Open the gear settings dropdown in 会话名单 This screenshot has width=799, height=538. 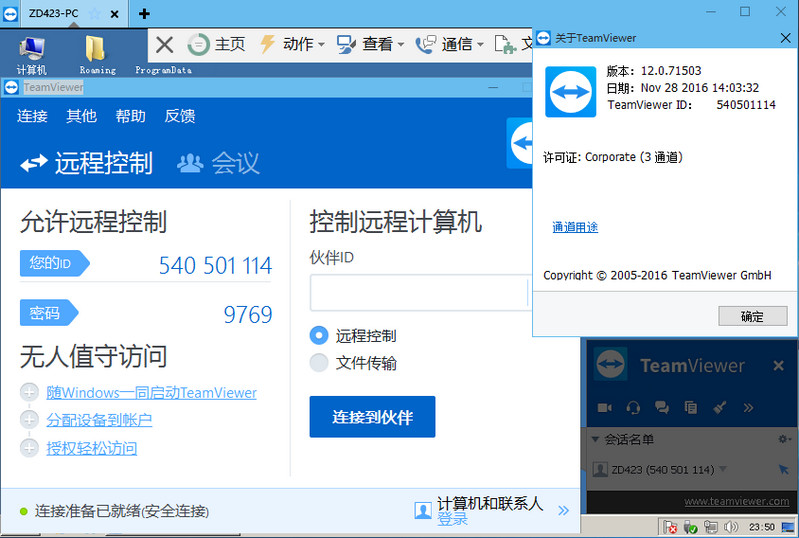784,439
